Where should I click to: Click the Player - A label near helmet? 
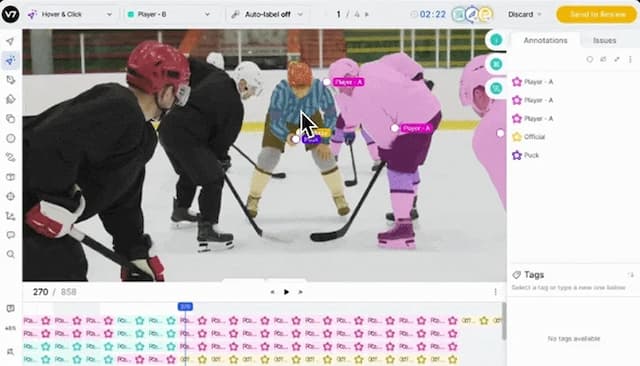(x=348, y=82)
